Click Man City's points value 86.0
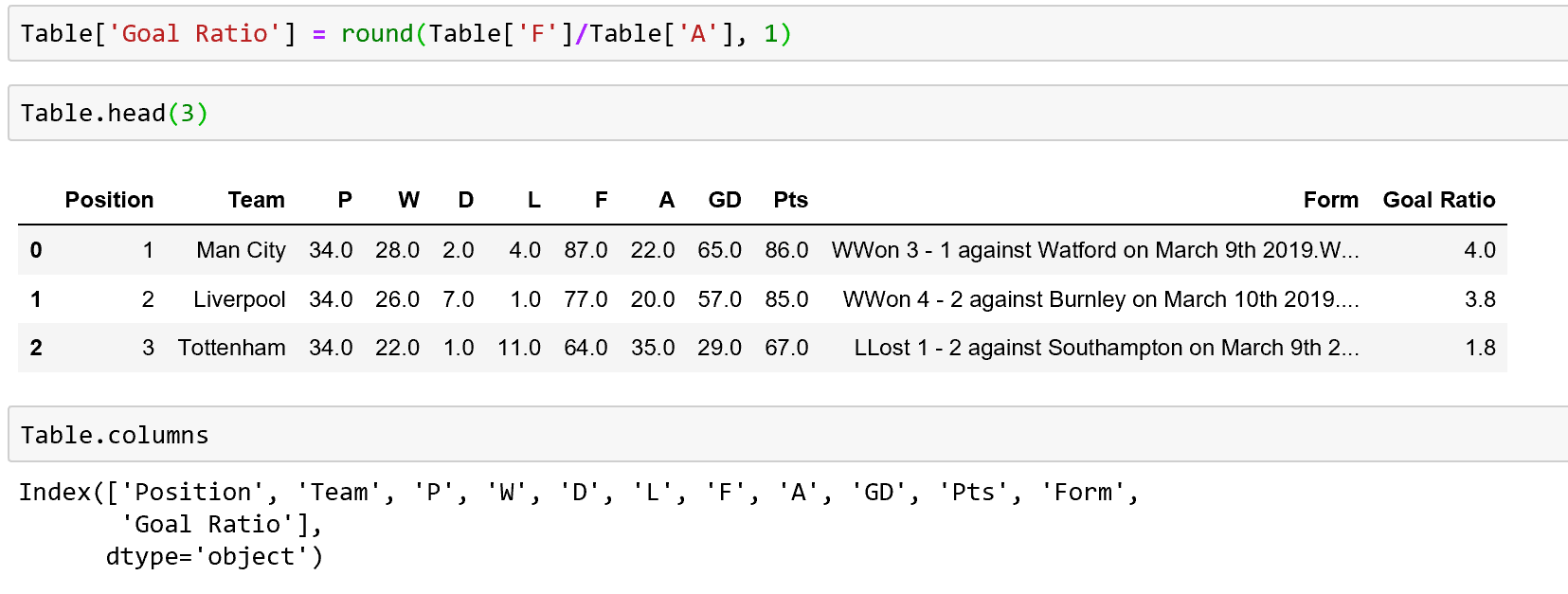The width and height of the screenshot is (1568, 594). coord(786,250)
